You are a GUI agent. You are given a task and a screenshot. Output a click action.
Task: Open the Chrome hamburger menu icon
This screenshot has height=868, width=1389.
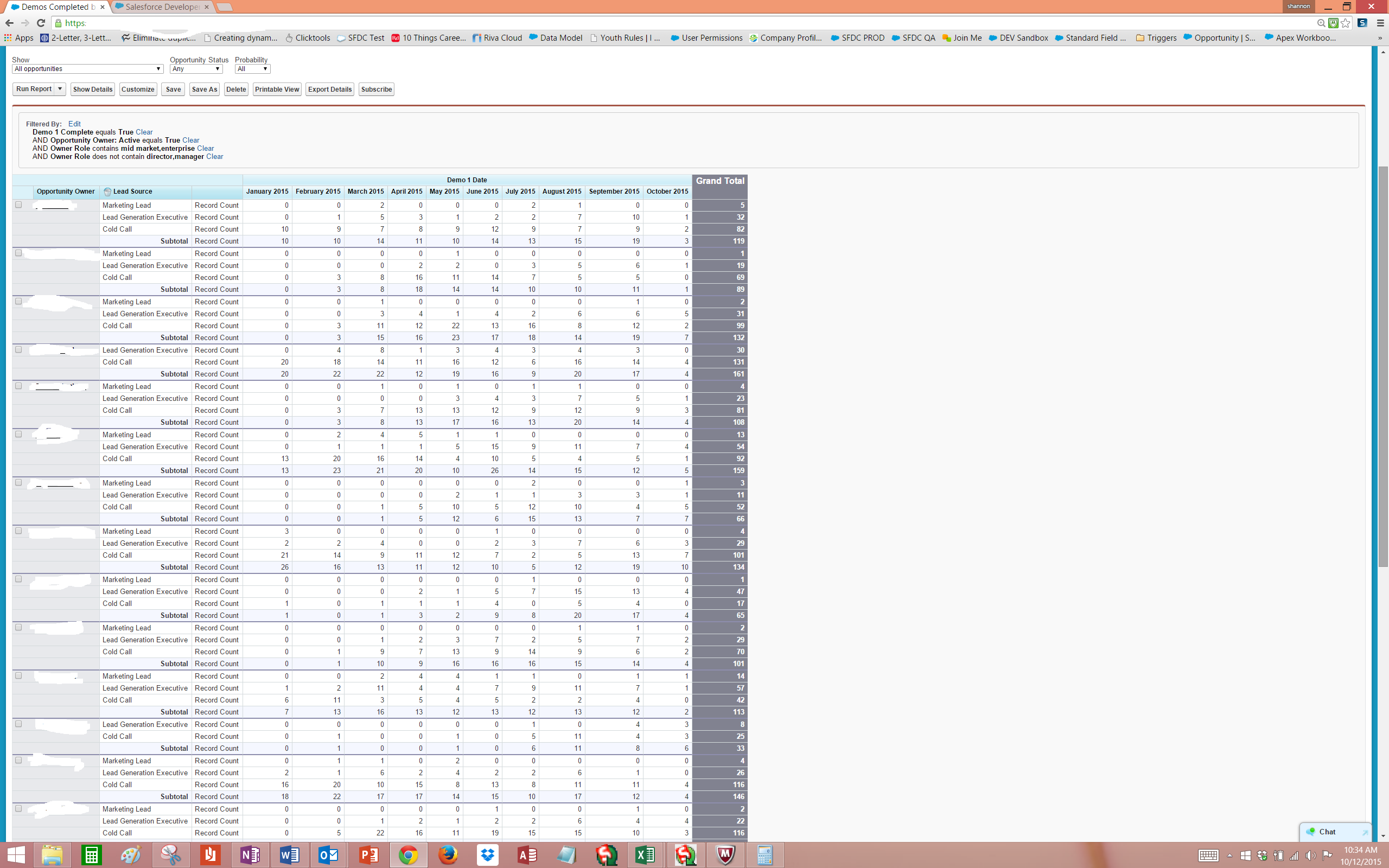pos(1380,23)
